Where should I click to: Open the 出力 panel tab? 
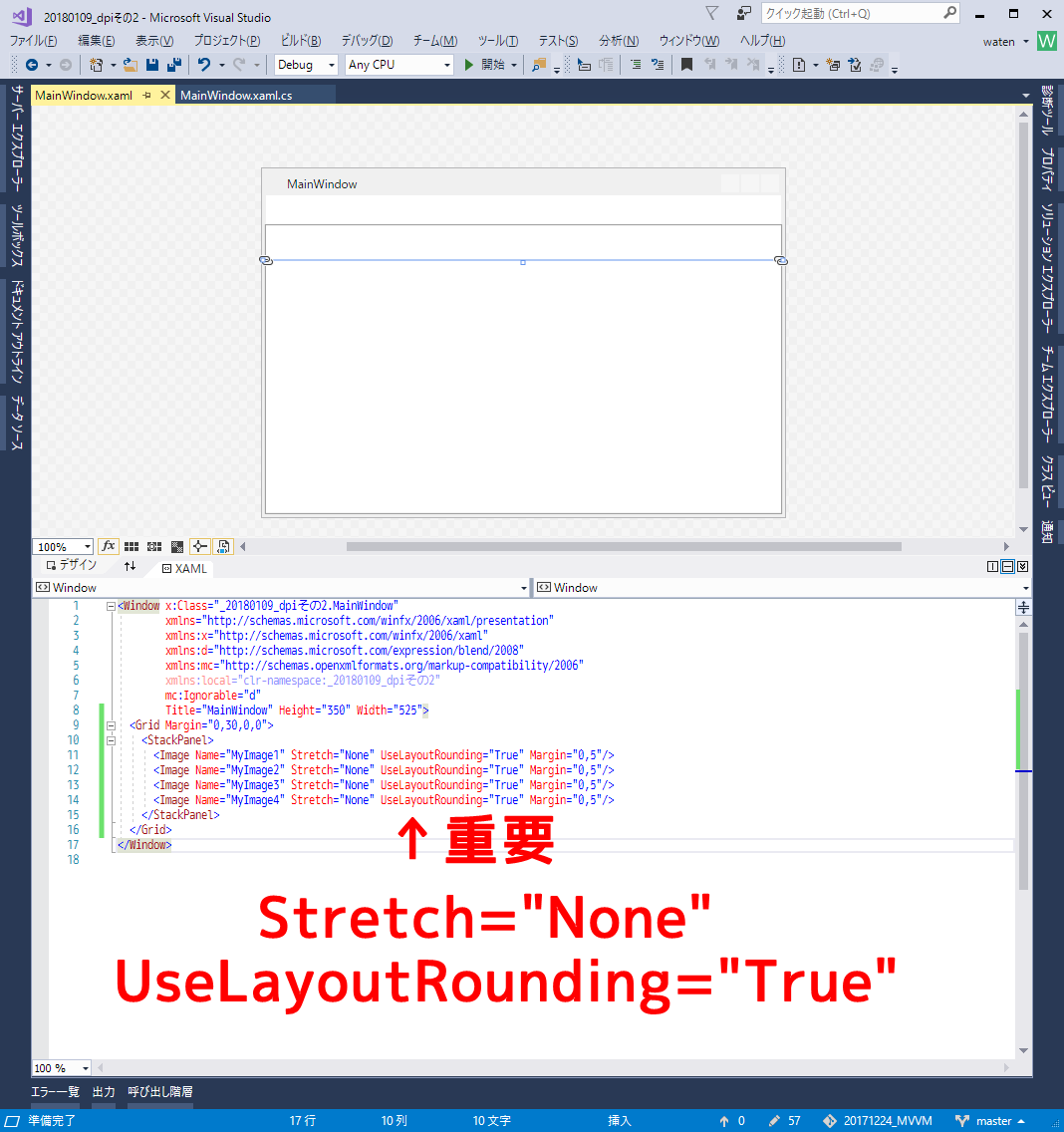coord(104,1091)
